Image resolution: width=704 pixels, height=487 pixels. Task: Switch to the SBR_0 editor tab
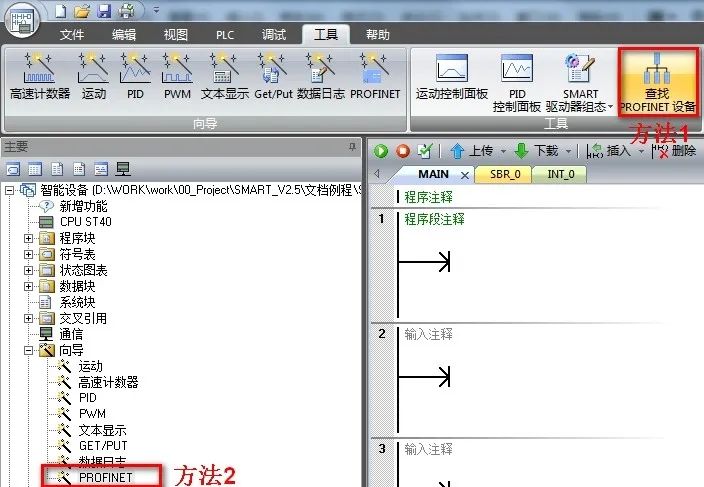coord(504,174)
